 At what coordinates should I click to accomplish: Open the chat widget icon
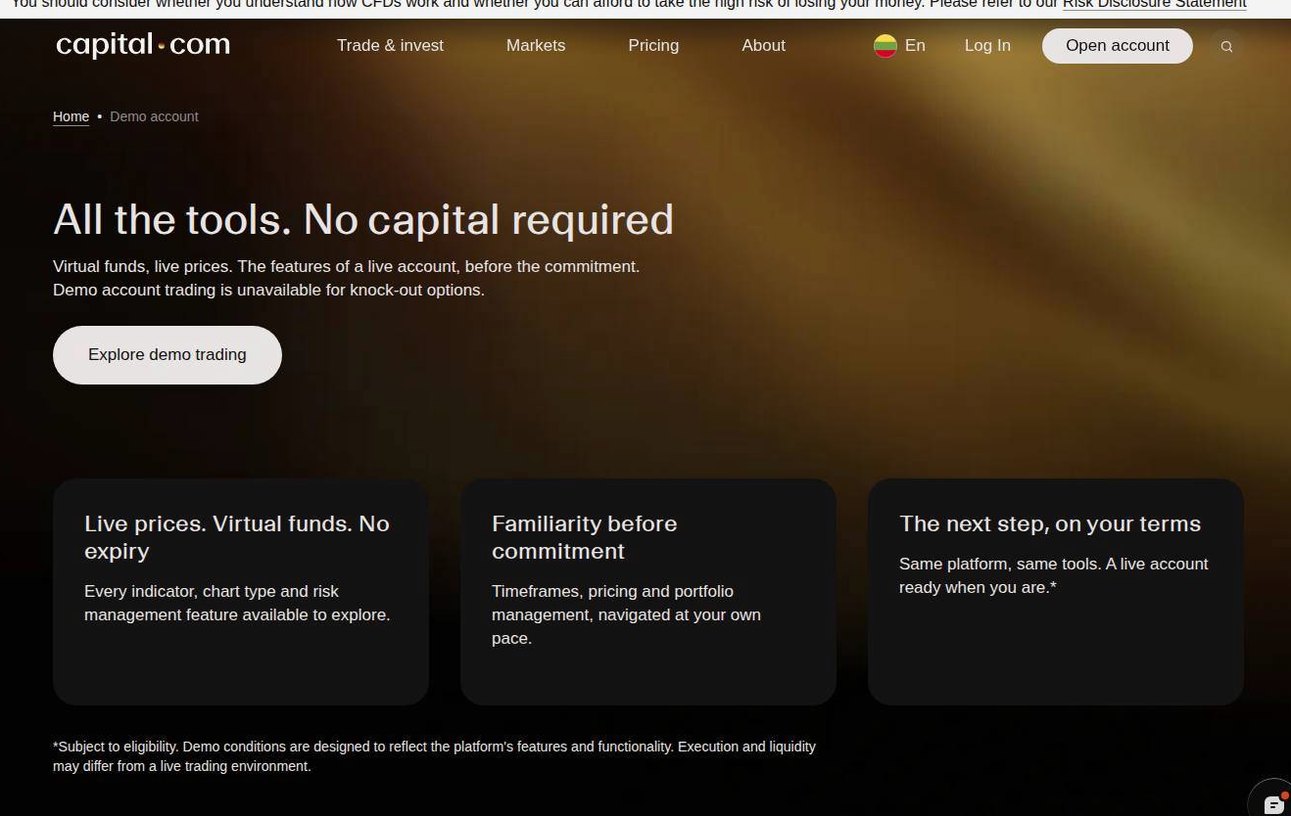tap(1272, 803)
